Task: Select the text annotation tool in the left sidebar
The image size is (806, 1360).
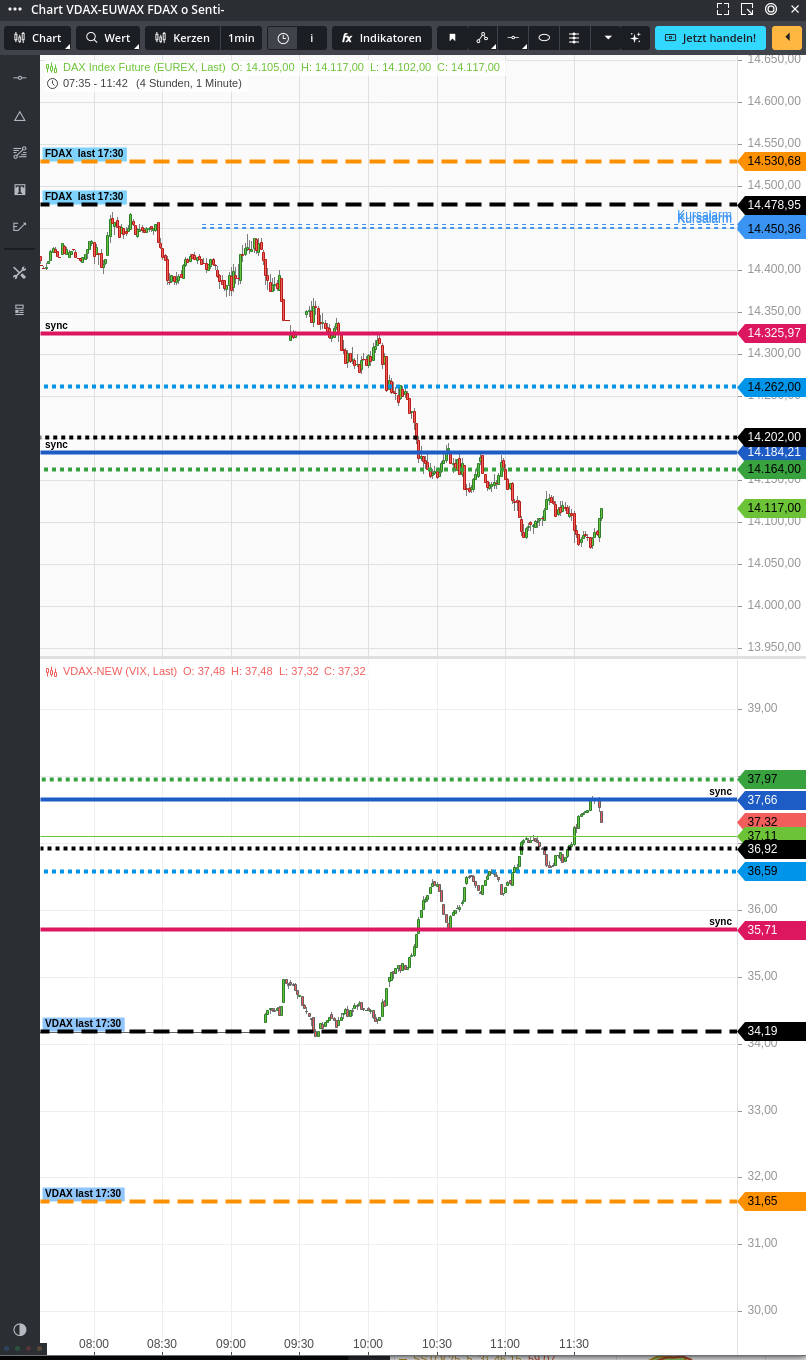Action: pos(19,189)
